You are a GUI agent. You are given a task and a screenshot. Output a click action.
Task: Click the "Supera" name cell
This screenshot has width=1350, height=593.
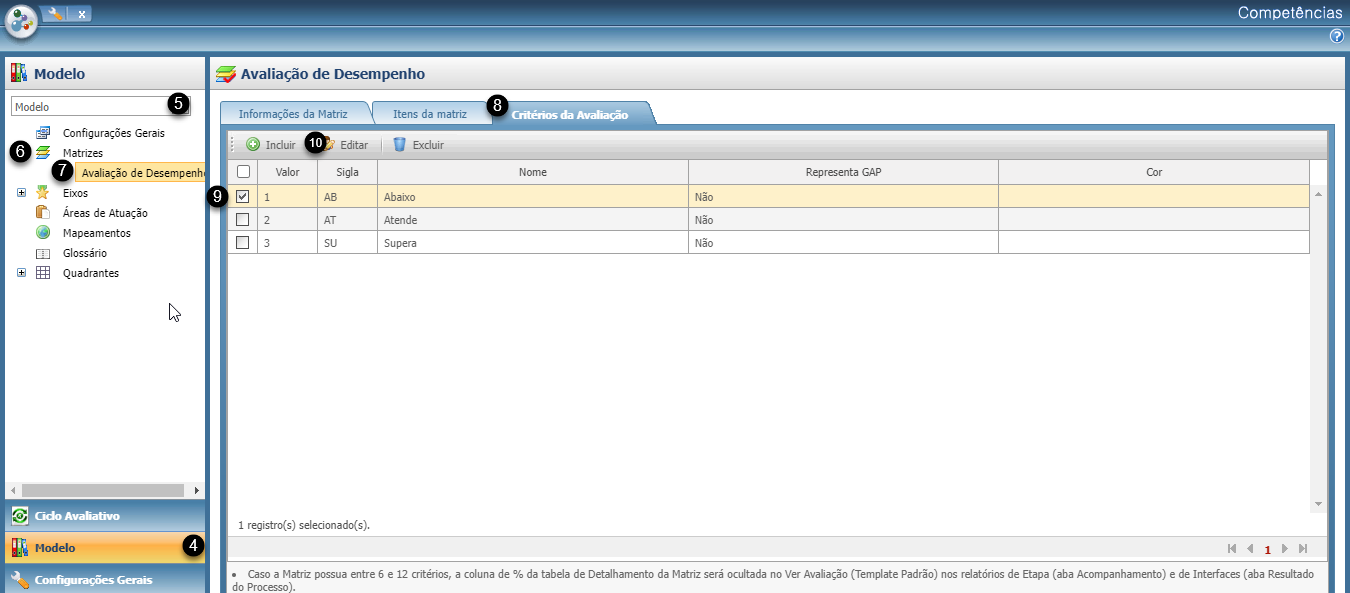coord(533,243)
